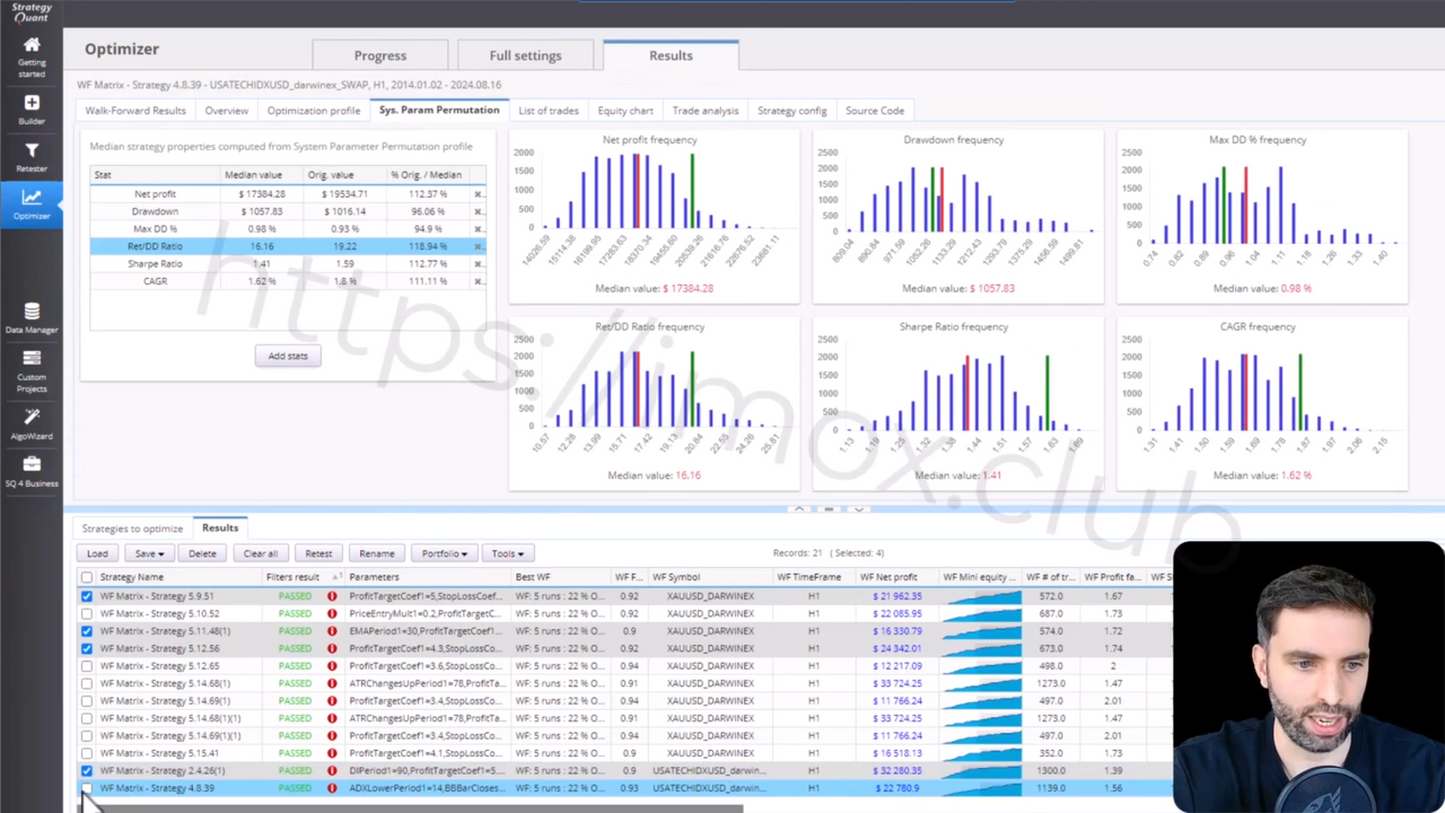1445x813 pixels.
Task: Open the Walk-Forward Results tab
Action: pos(135,111)
